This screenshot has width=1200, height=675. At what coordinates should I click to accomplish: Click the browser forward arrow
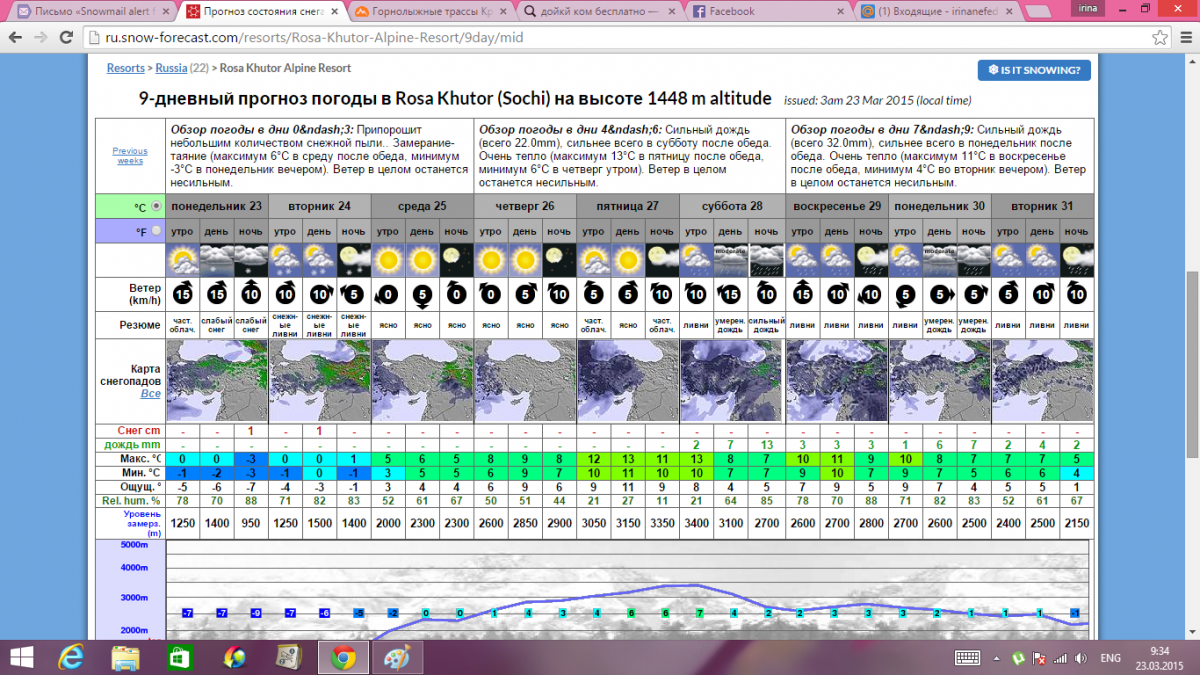(41, 37)
